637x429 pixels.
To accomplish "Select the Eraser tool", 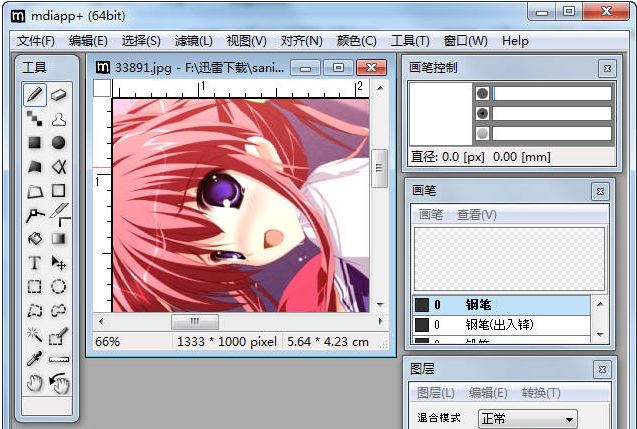I will point(58,95).
